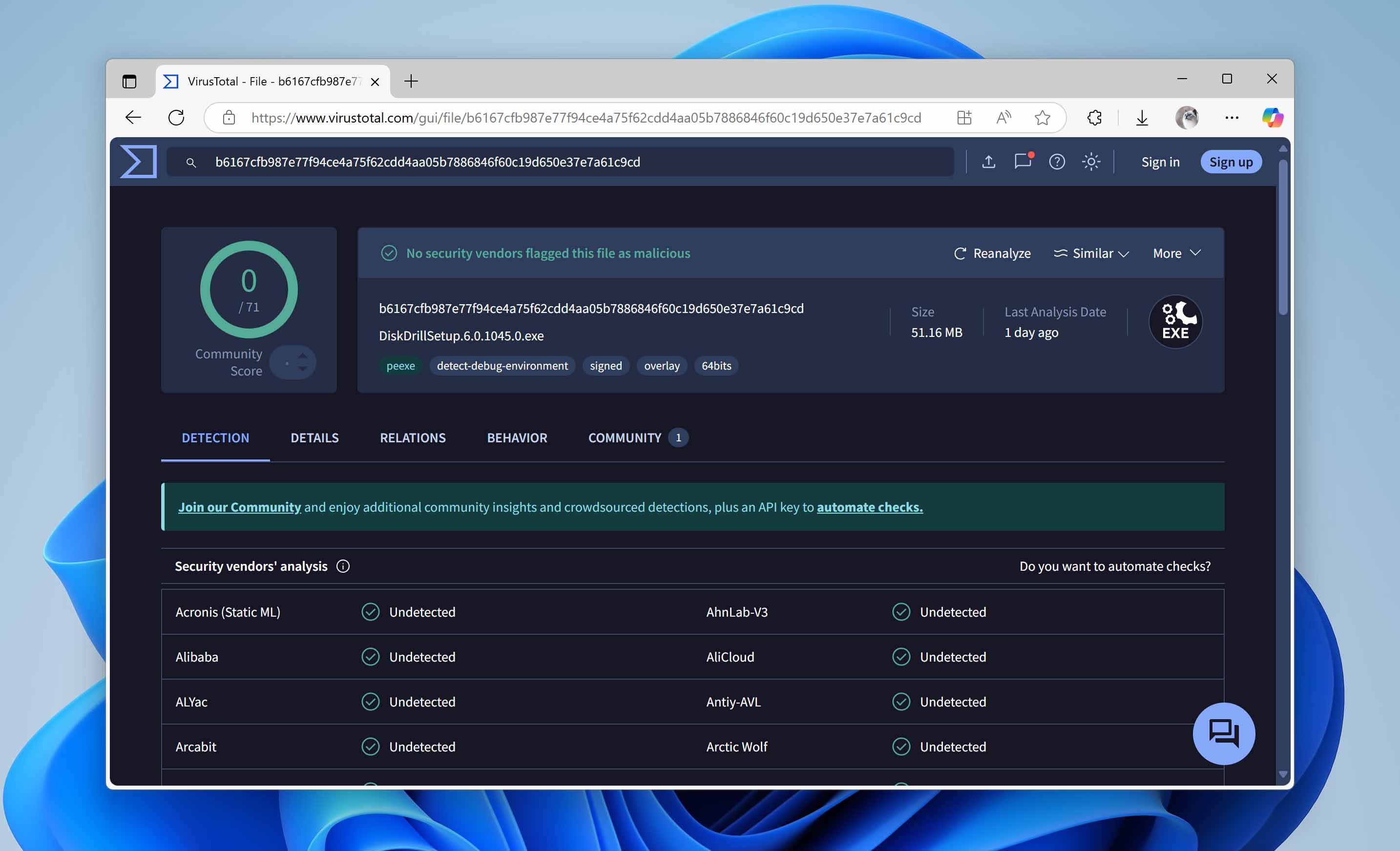
Task: Switch to the BEHAVIOR tab
Action: pos(517,438)
